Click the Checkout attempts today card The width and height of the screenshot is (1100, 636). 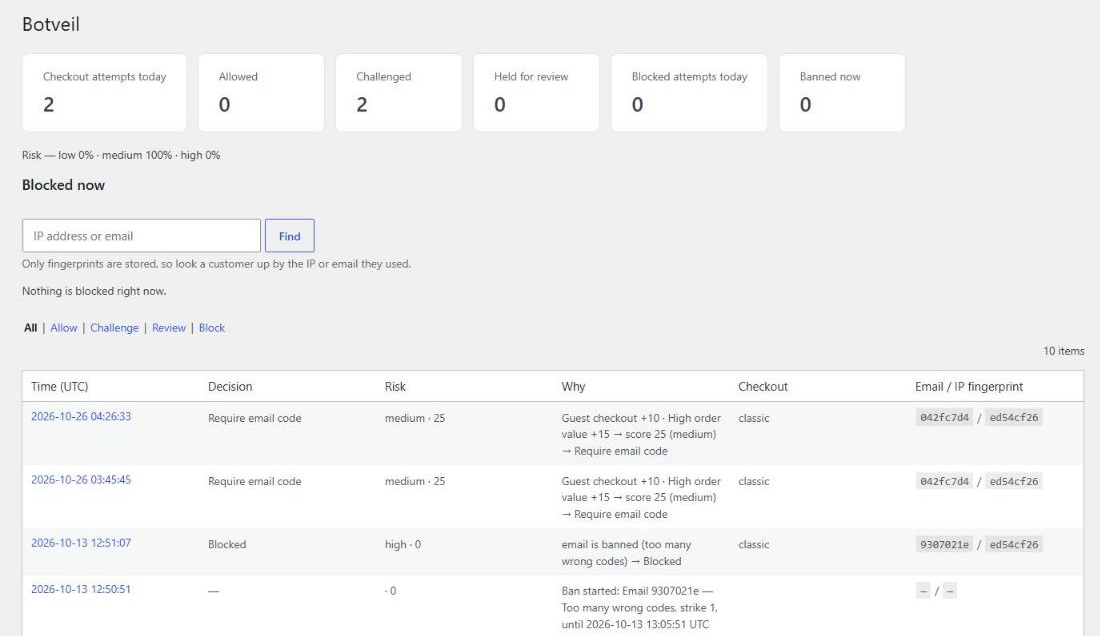(x=105, y=93)
